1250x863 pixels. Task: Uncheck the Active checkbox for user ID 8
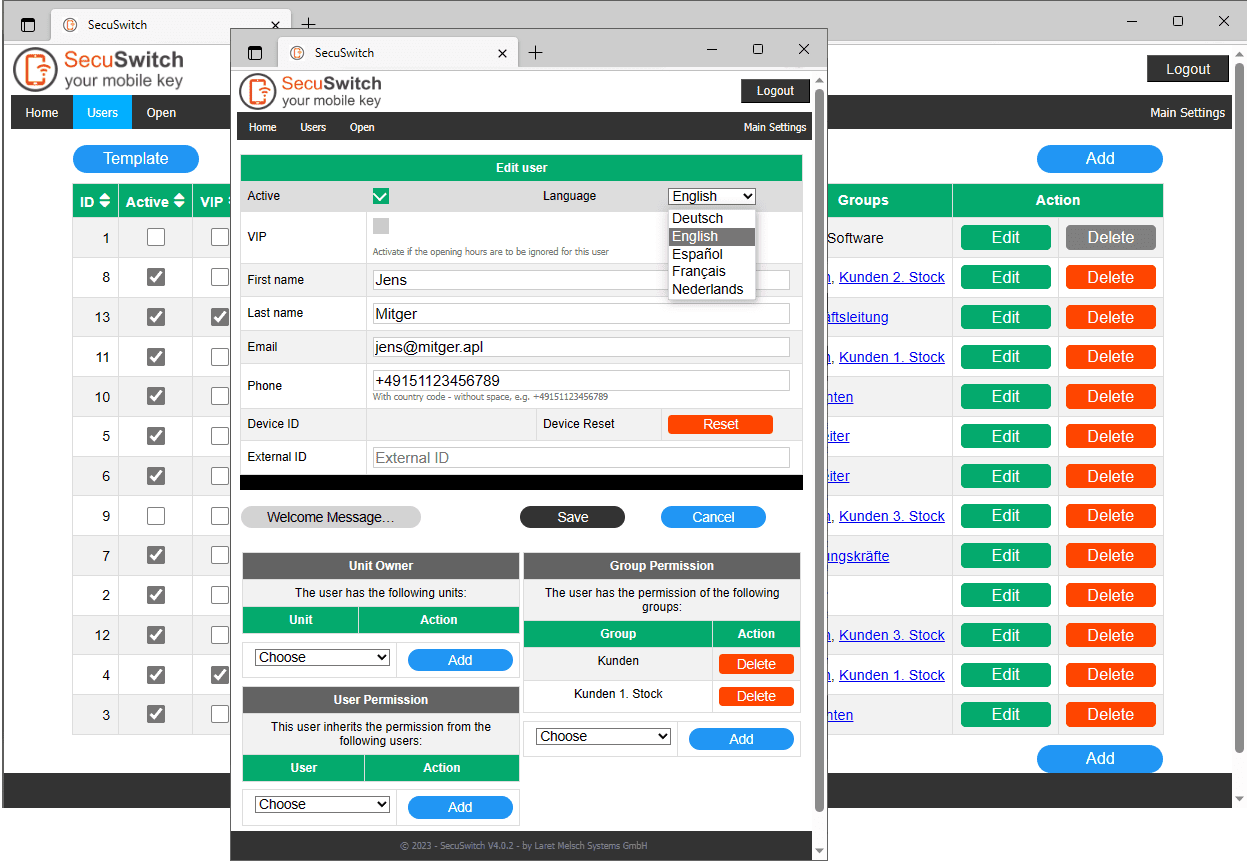click(x=156, y=277)
